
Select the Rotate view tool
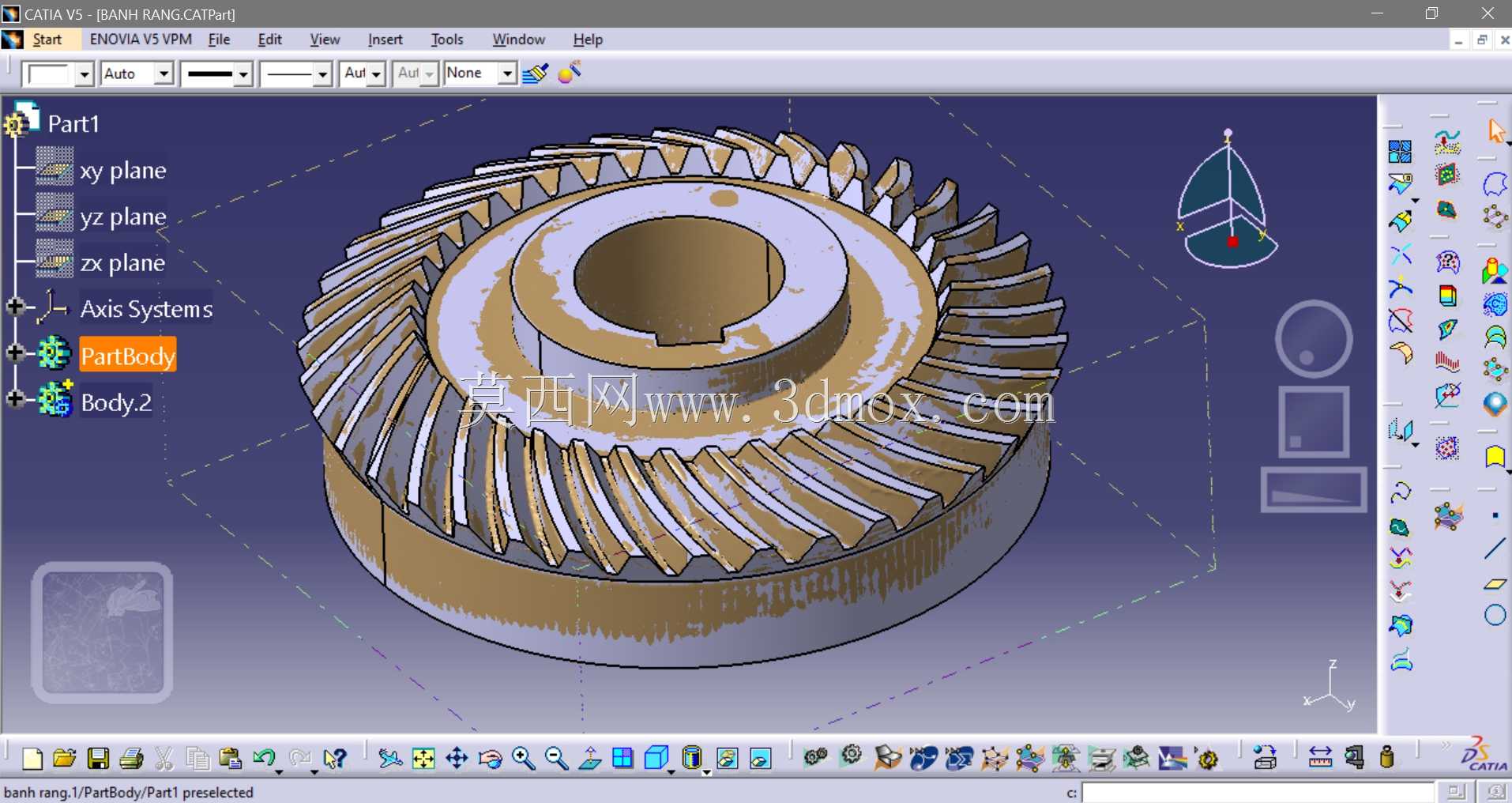[x=490, y=759]
